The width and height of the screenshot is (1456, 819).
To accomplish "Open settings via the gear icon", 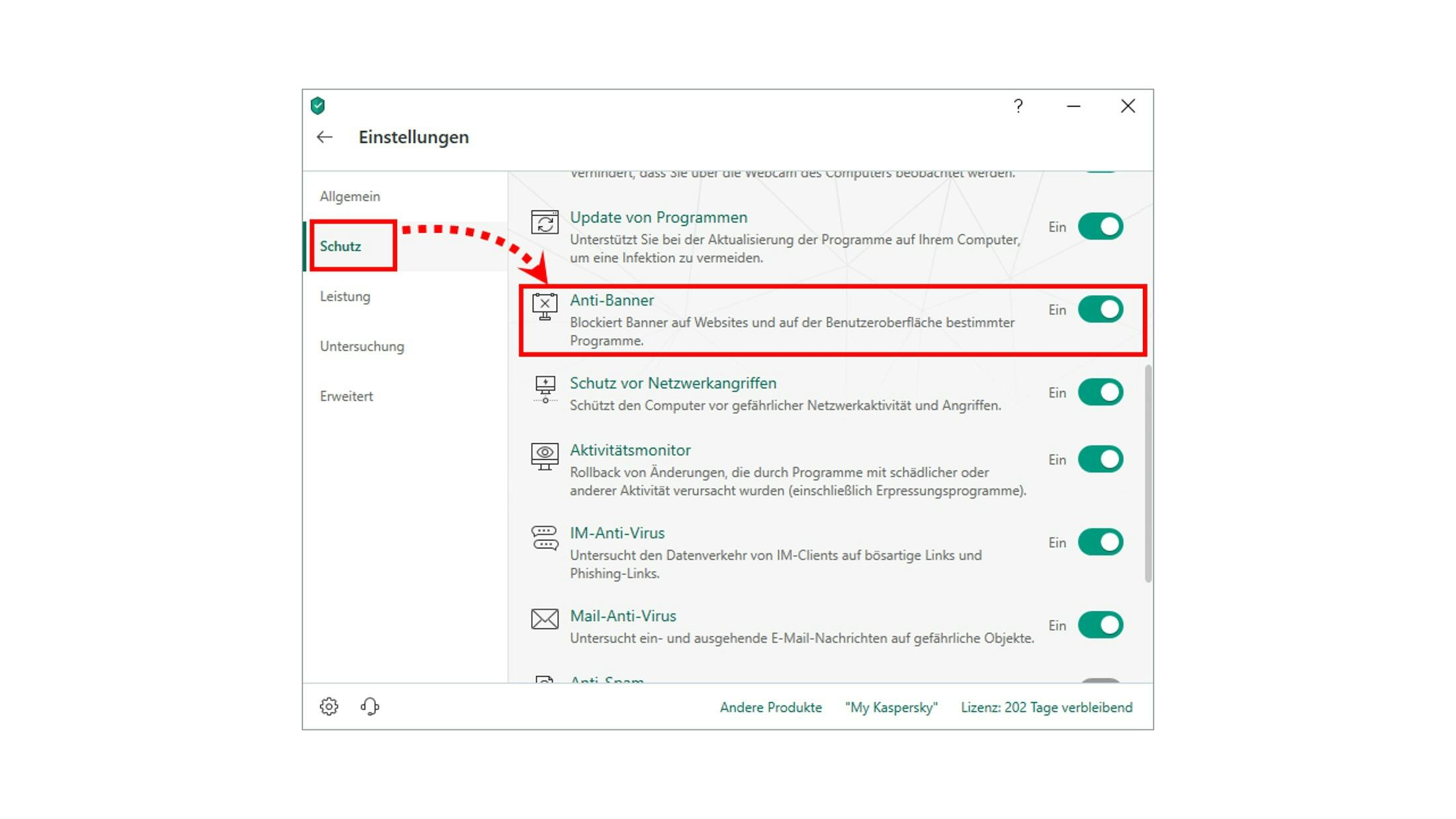I will [x=329, y=707].
